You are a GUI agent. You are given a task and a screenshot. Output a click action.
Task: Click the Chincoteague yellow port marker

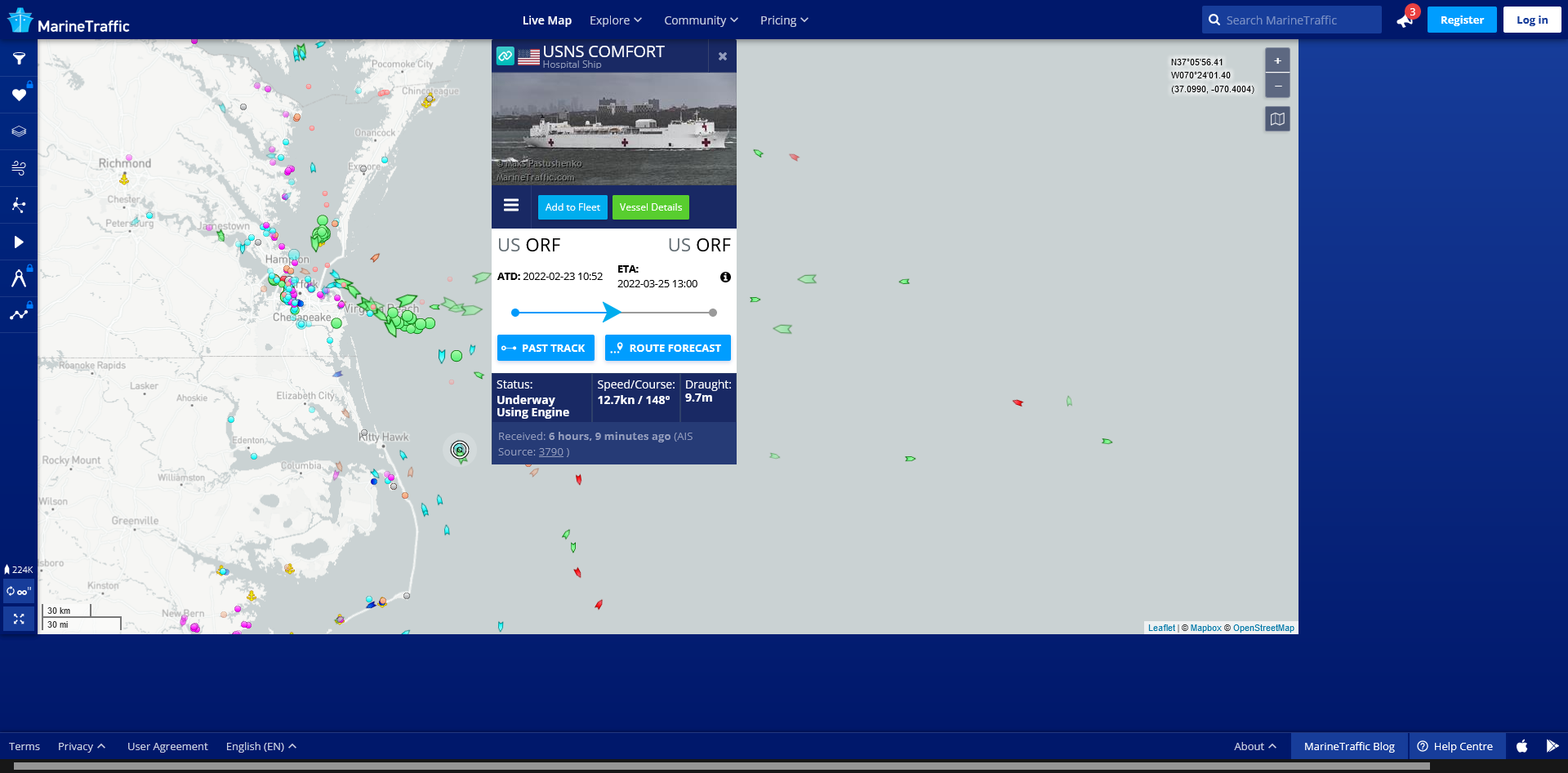[x=427, y=101]
